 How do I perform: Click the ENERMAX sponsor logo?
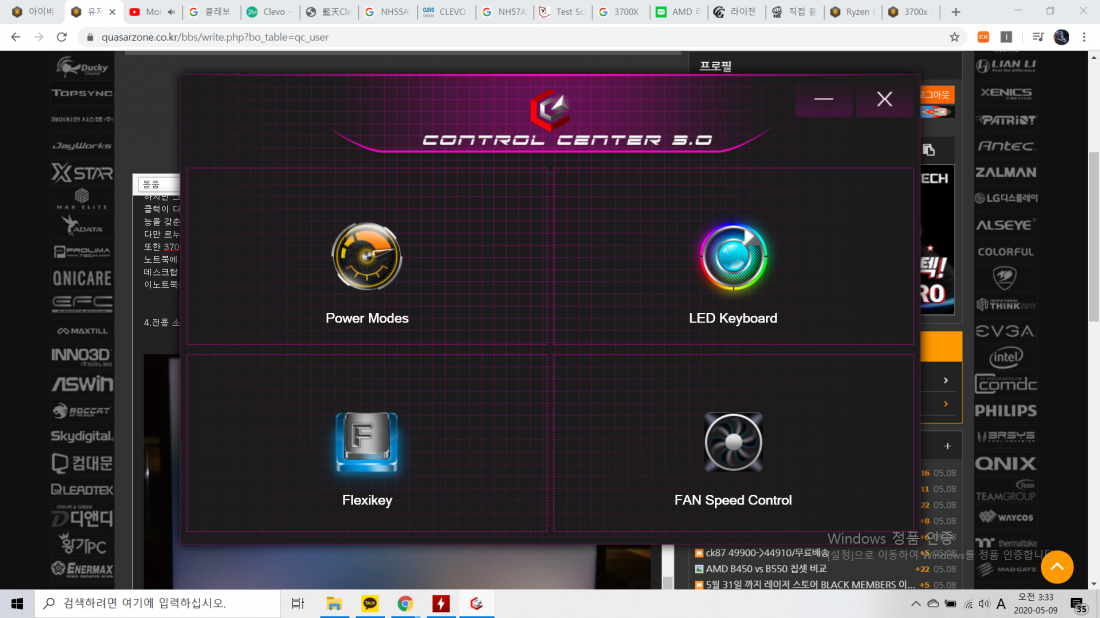[x=82, y=569]
